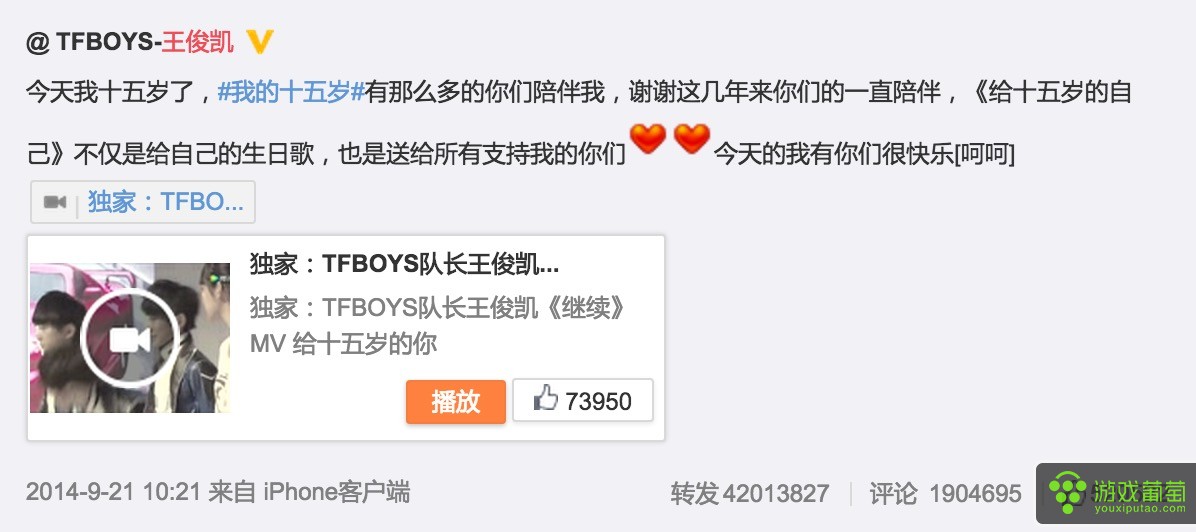Viewport: 1196px width, 532px height.
Task: Click the yellow verified V badge
Action: (259, 43)
